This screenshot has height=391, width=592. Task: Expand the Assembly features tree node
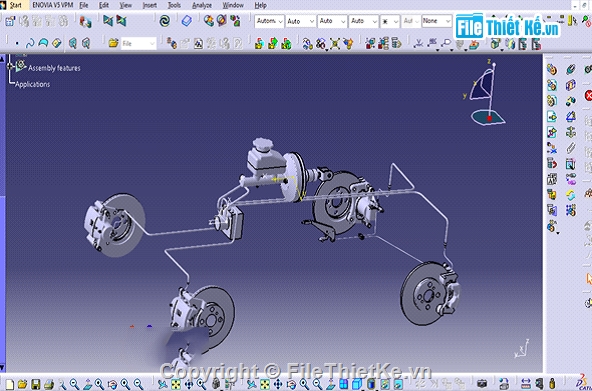(x=10, y=66)
